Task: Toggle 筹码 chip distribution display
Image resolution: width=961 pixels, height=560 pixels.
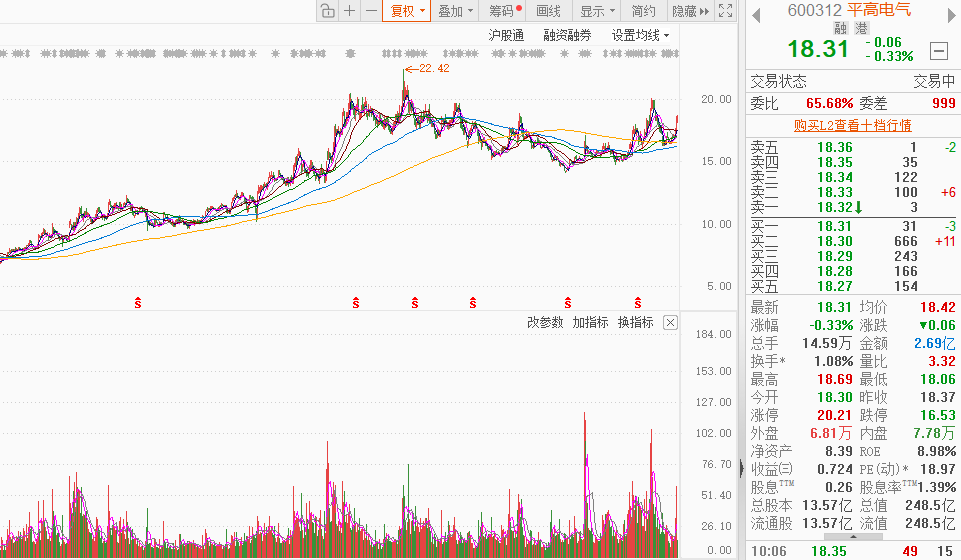Action: tap(505, 11)
